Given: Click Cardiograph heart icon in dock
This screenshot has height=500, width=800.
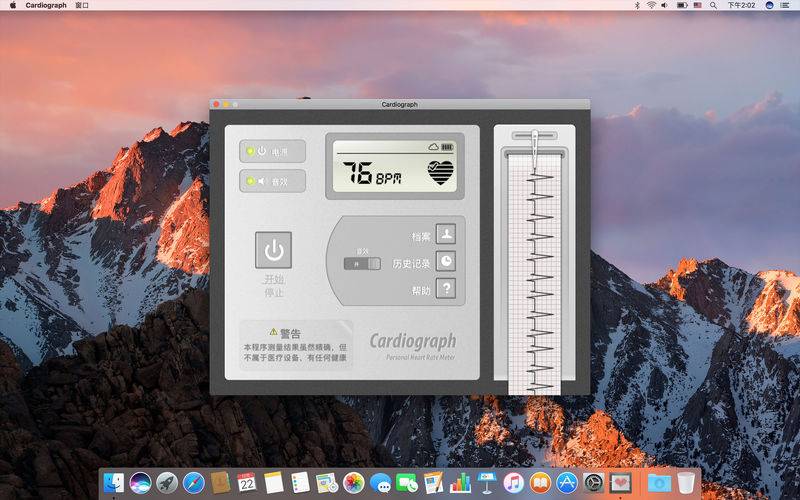Looking at the screenshot, I should tap(620, 482).
